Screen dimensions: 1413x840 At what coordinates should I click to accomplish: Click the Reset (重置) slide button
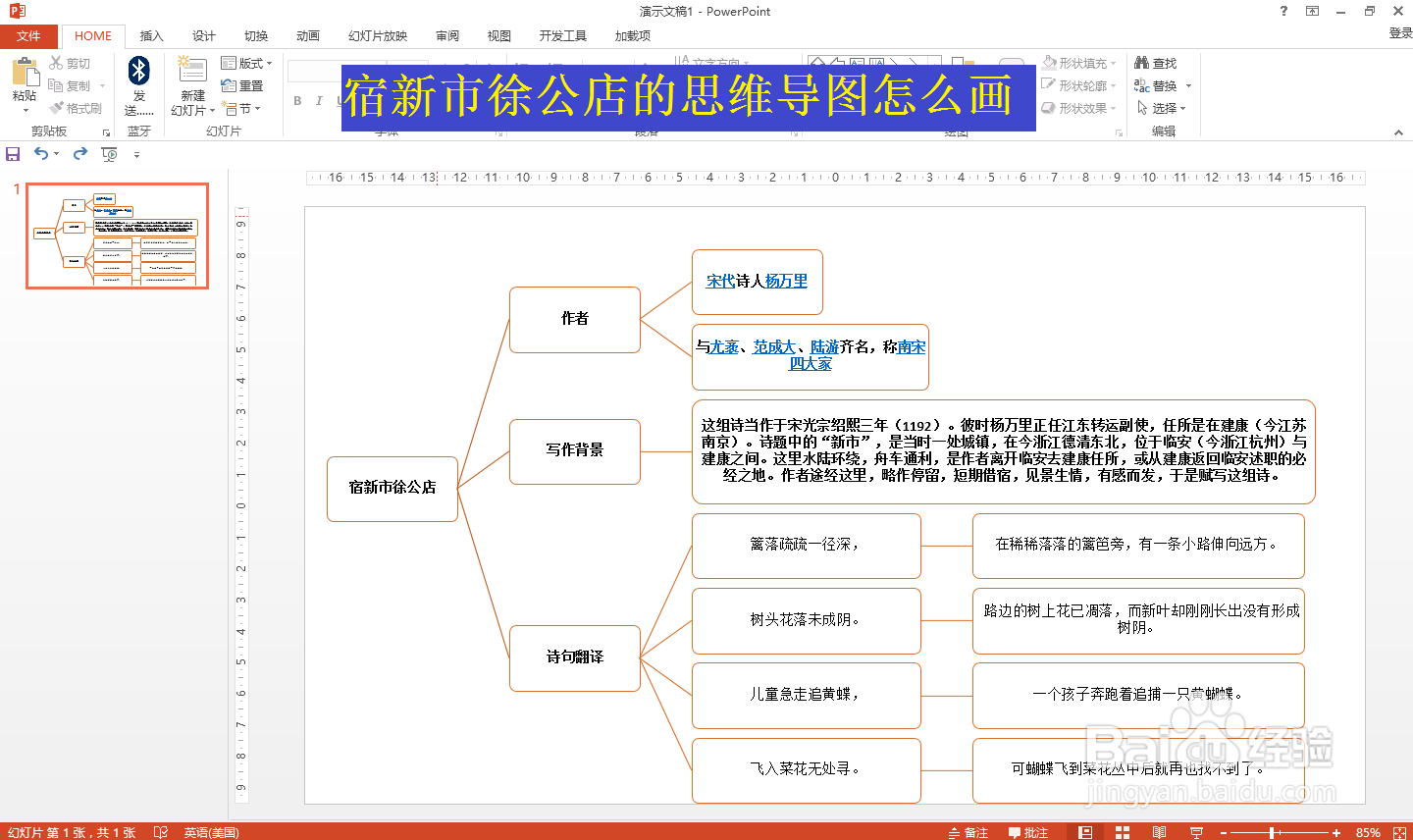[243, 85]
